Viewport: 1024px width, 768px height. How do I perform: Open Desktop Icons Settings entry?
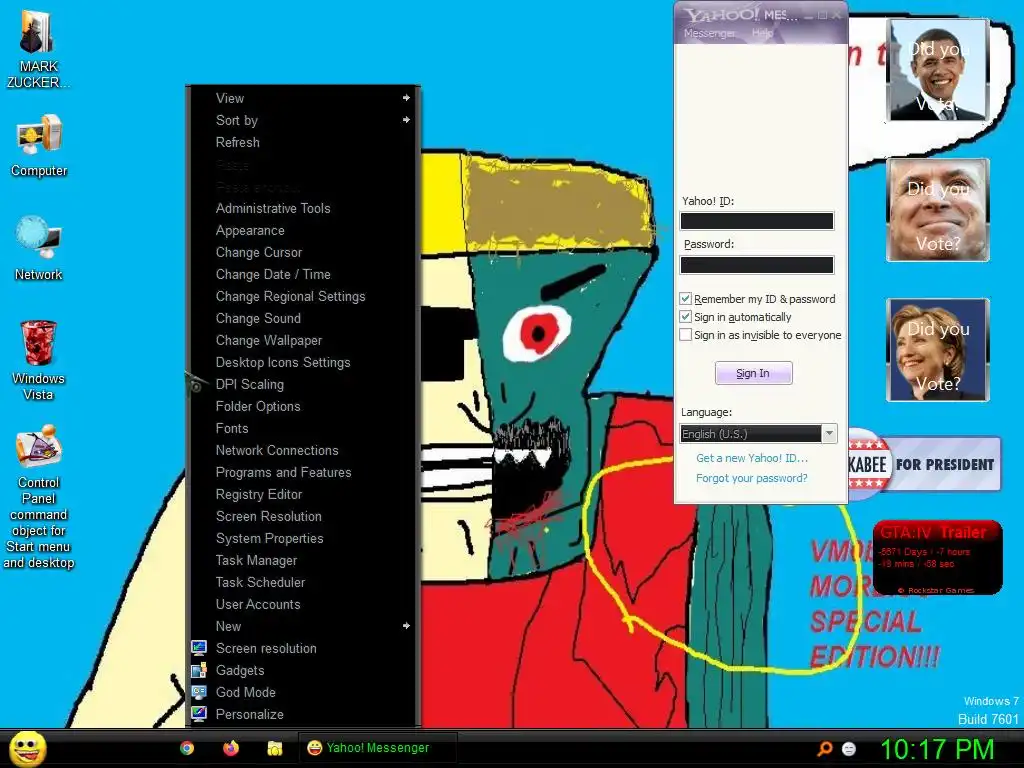[304, 362]
